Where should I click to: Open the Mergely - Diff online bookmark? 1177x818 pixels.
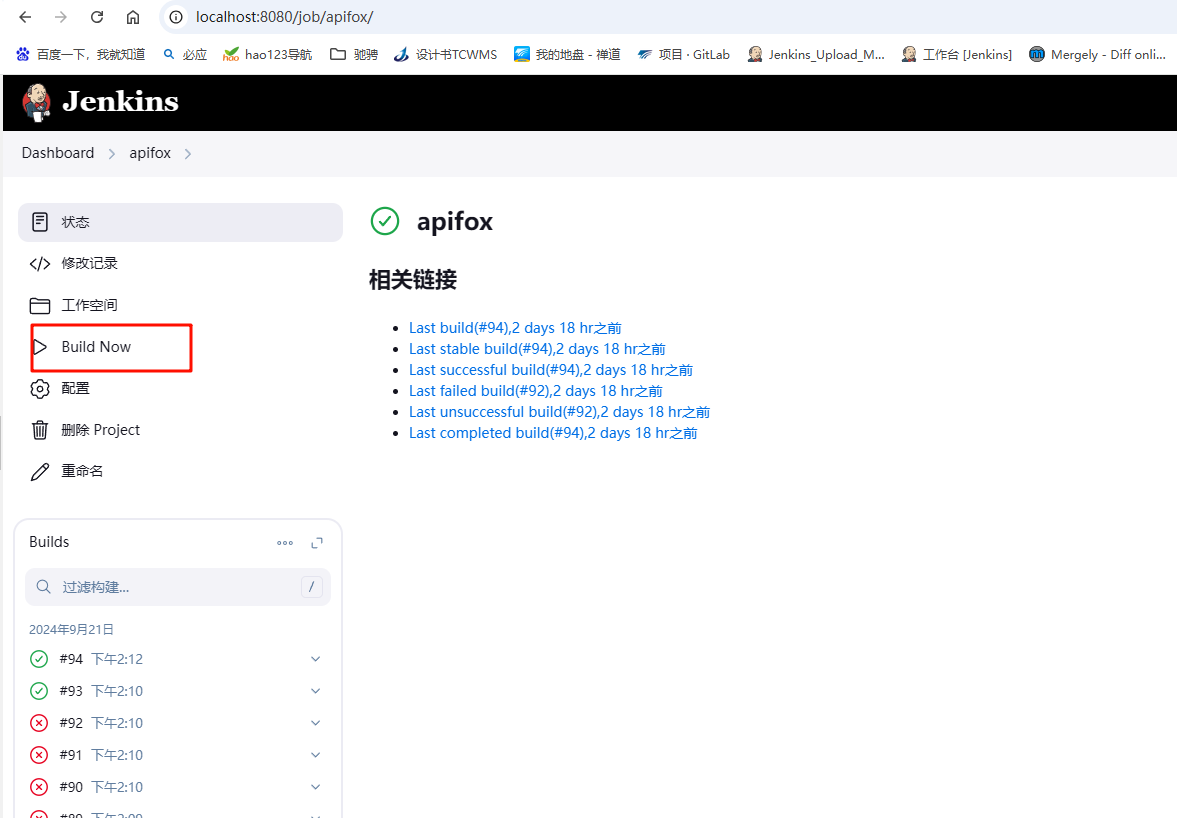tap(1097, 54)
